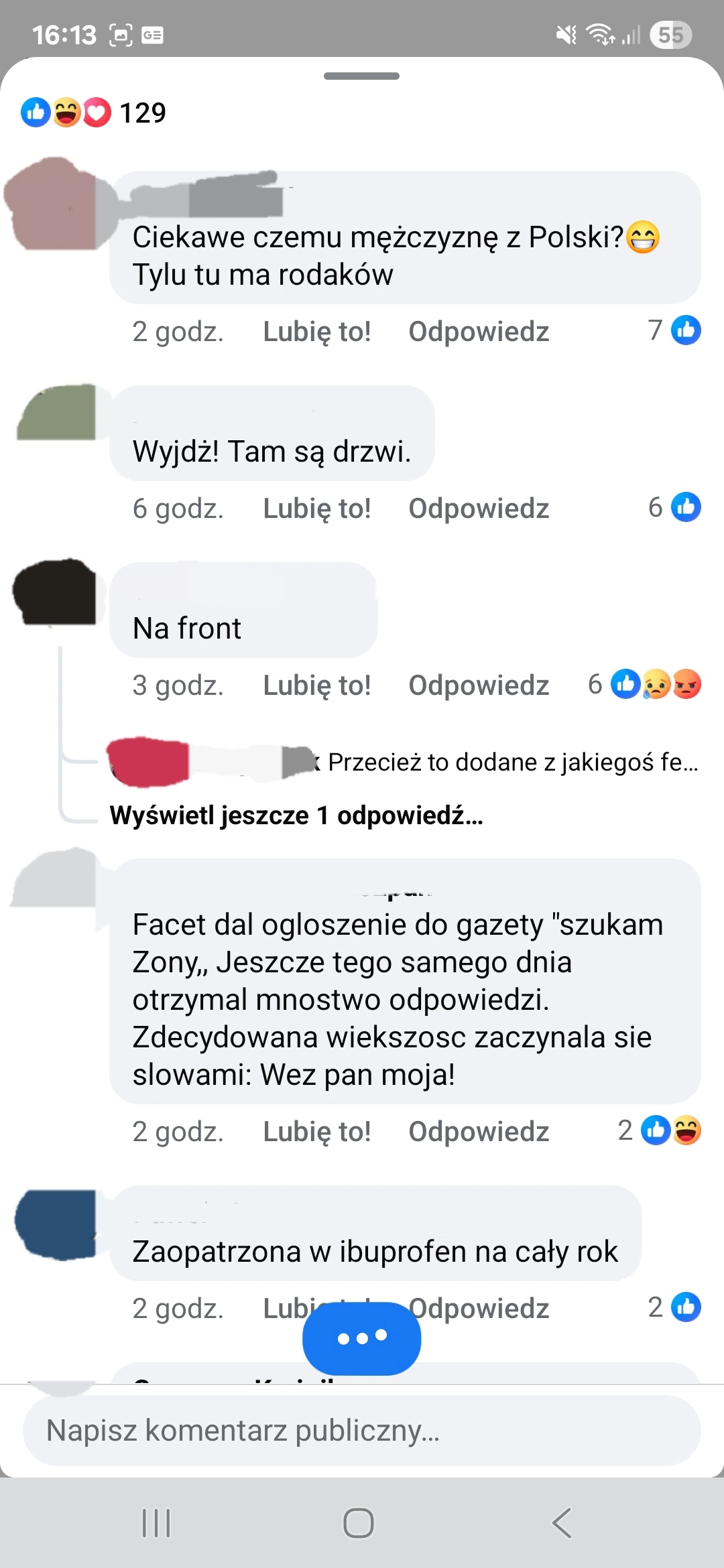Focus the 'Napisz komentarz publiczny...' field

pos(362,1431)
